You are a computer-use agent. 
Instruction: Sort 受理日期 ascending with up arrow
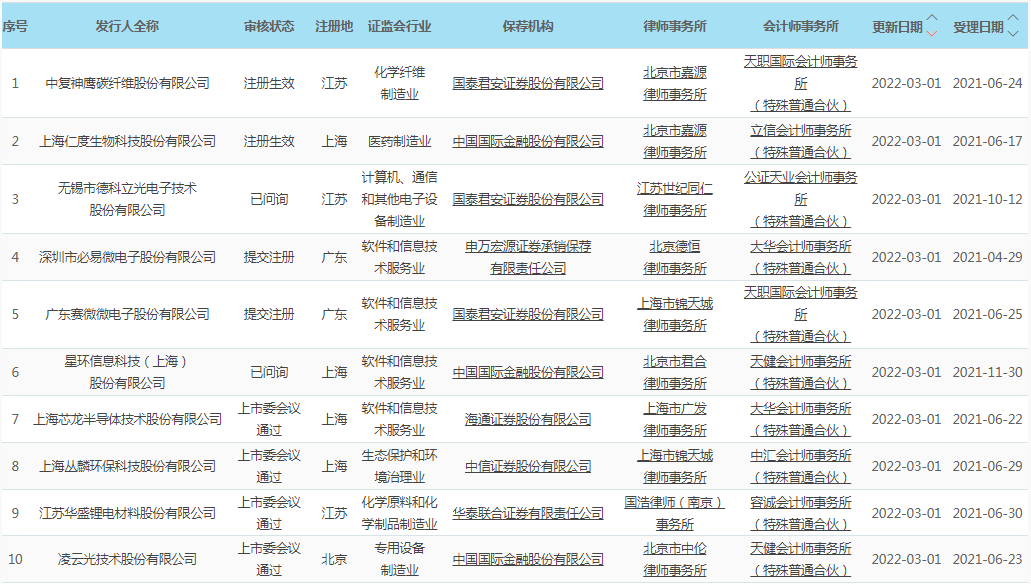click(1012, 19)
